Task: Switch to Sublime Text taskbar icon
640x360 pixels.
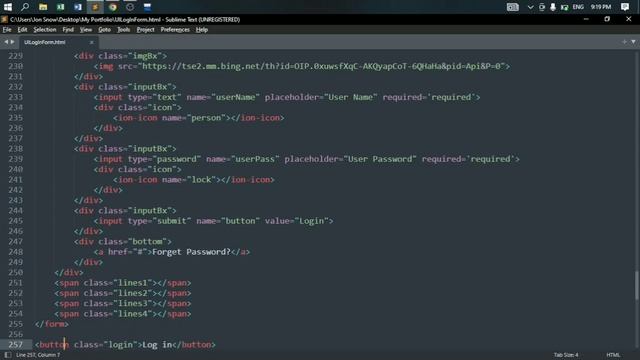Action: point(95,7)
